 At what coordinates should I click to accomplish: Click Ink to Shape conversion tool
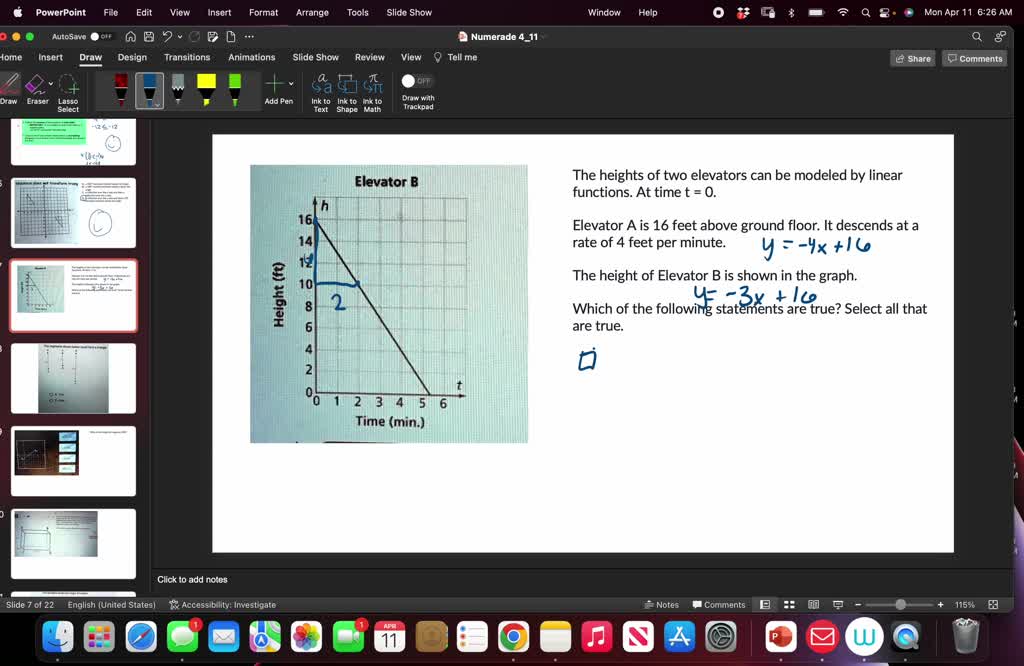click(x=347, y=90)
